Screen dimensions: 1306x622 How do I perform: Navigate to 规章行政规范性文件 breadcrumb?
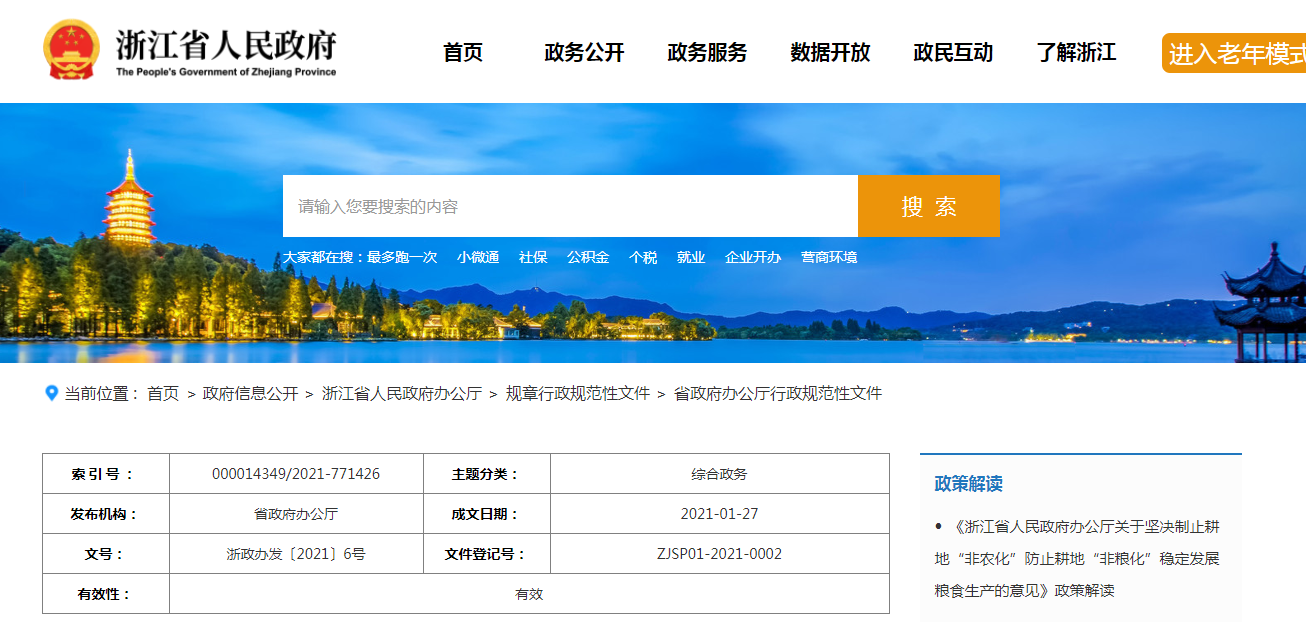[x=578, y=394]
